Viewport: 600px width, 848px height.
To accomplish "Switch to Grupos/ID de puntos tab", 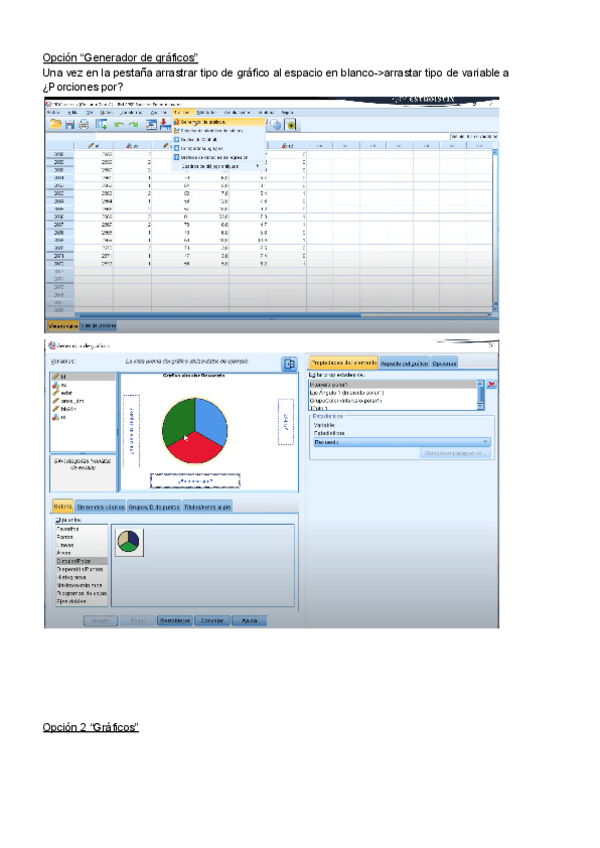I will click(154, 507).
